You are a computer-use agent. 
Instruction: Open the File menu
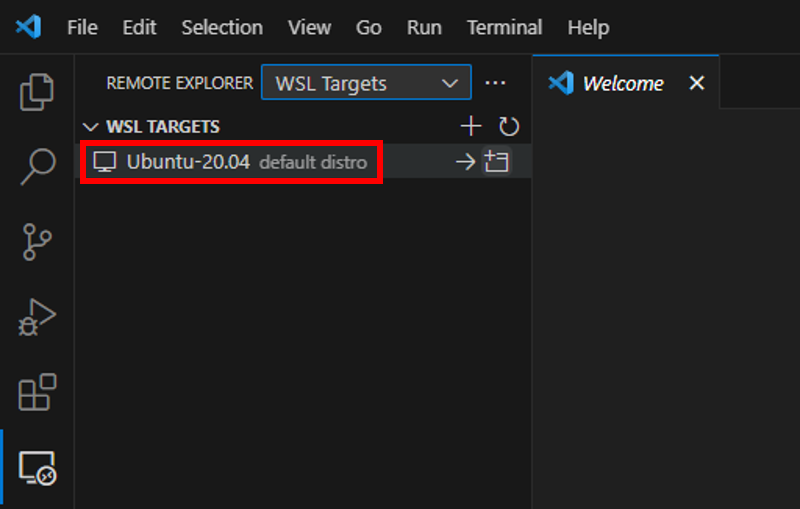tap(82, 28)
